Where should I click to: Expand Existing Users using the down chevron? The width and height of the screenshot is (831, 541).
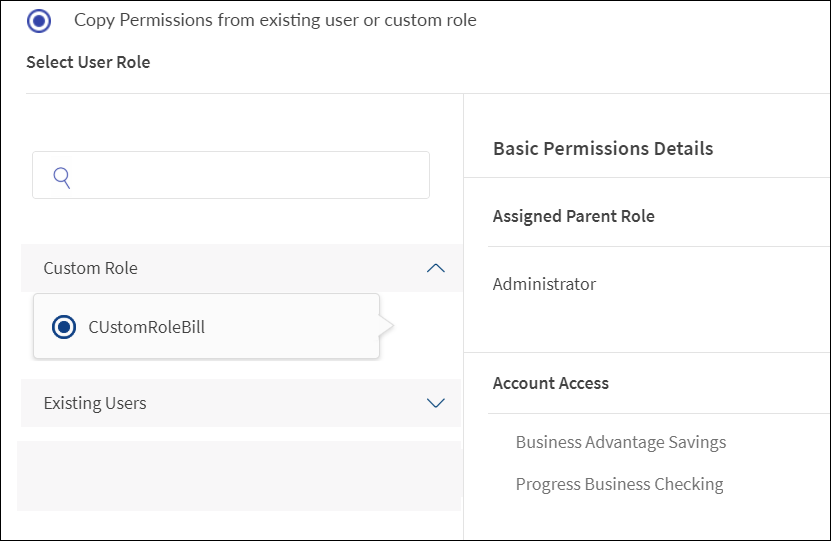(x=435, y=403)
